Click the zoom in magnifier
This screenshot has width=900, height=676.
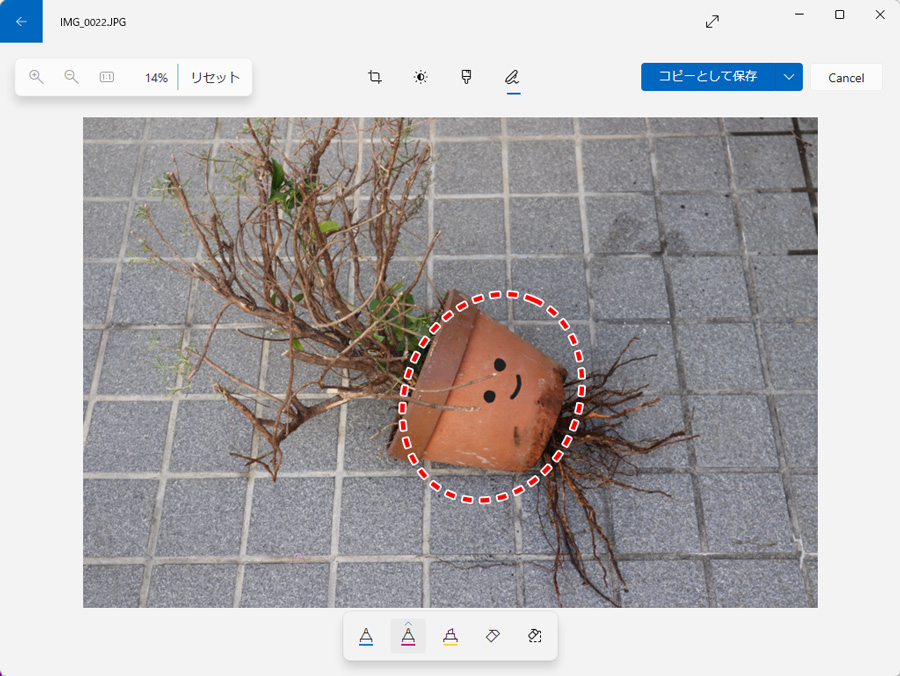[37, 77]
